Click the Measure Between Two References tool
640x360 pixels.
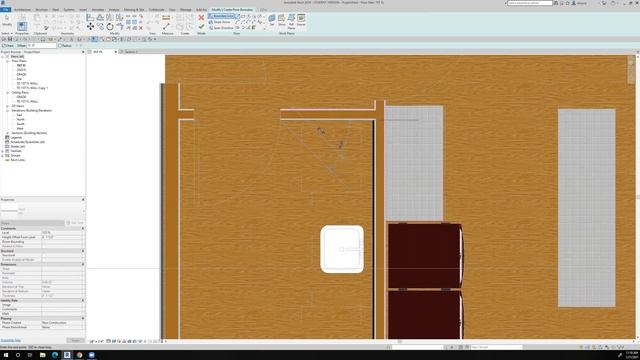point(166,27)
